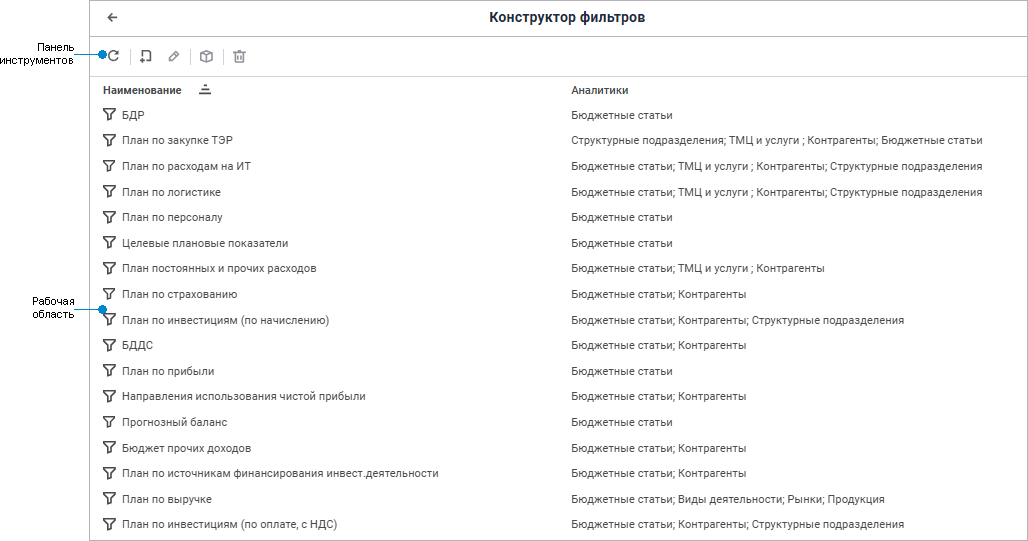The image size is (1028, 541).
Task: Click the funnel icon beside БДР
Action: [x=110, y=115]
